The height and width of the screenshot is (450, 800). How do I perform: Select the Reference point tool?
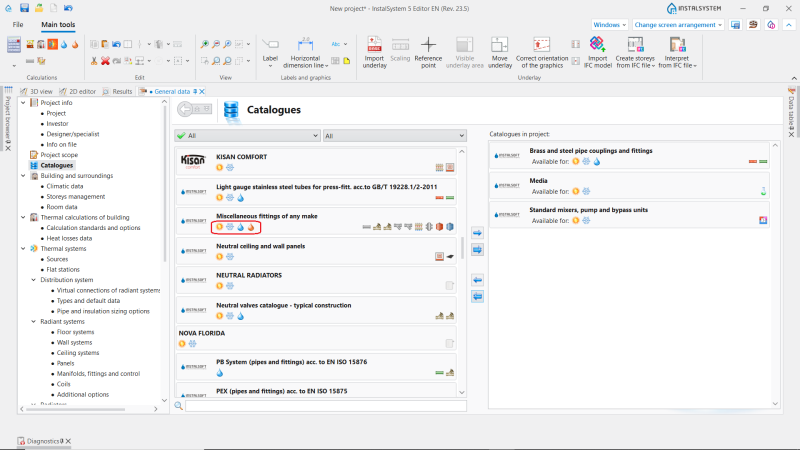pos(428,53)
